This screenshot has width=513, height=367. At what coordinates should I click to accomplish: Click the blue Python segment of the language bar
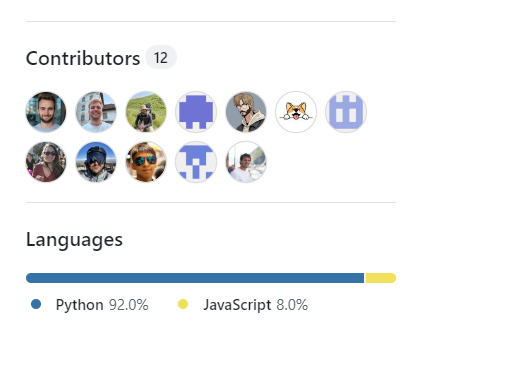click(195, 278)
